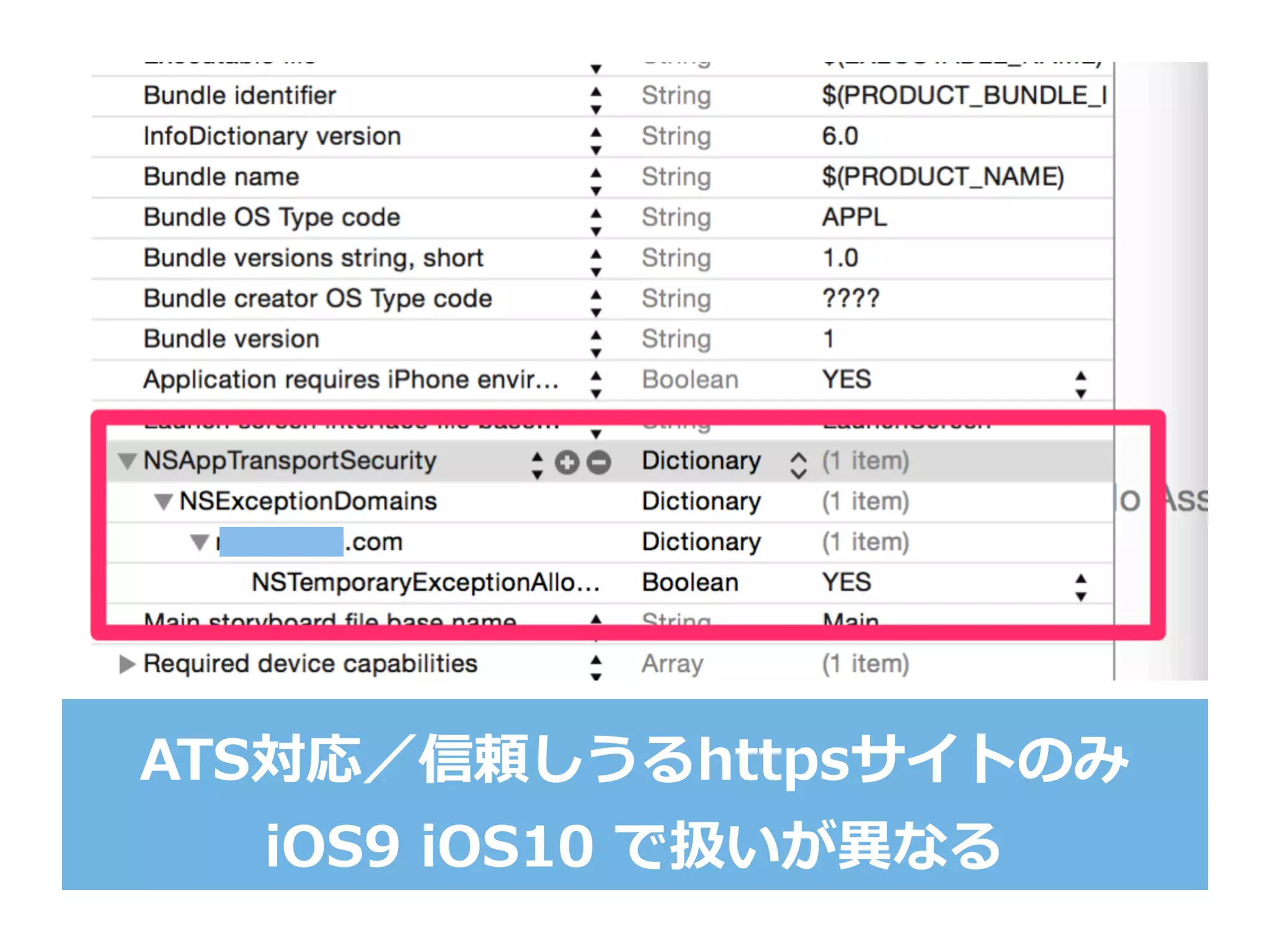Click the $(PRODUCT_NAME) value
The image size is (1270, 952).
click(943, 177)
